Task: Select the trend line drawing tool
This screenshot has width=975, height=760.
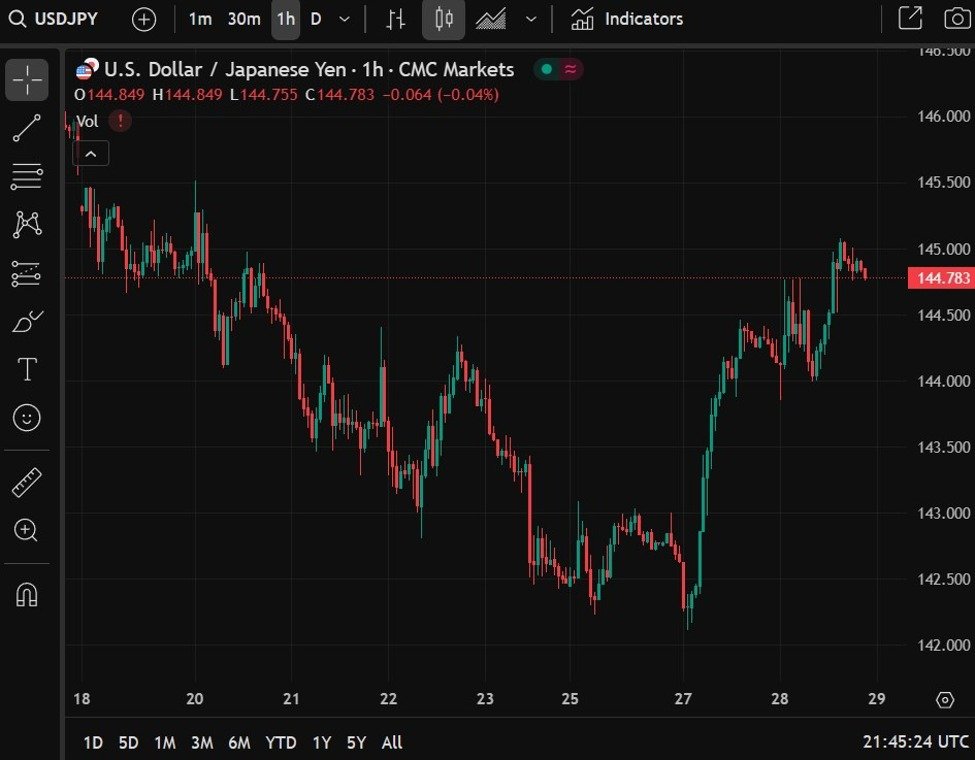Action: 27,128
